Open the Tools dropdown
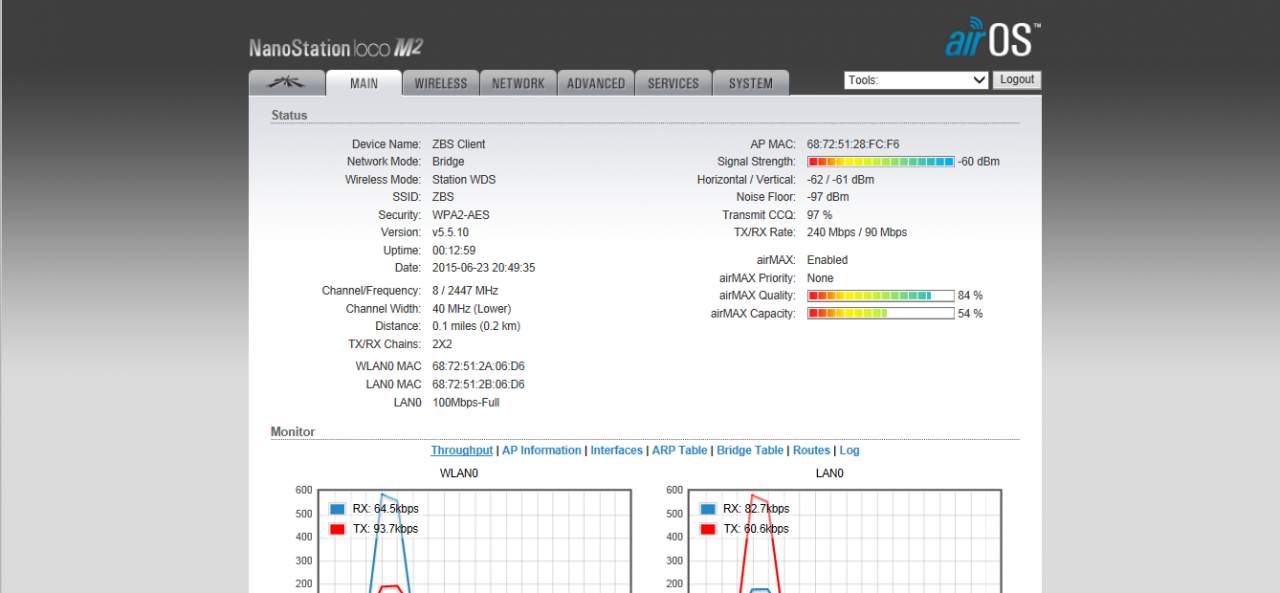 [x=916, y=80]
